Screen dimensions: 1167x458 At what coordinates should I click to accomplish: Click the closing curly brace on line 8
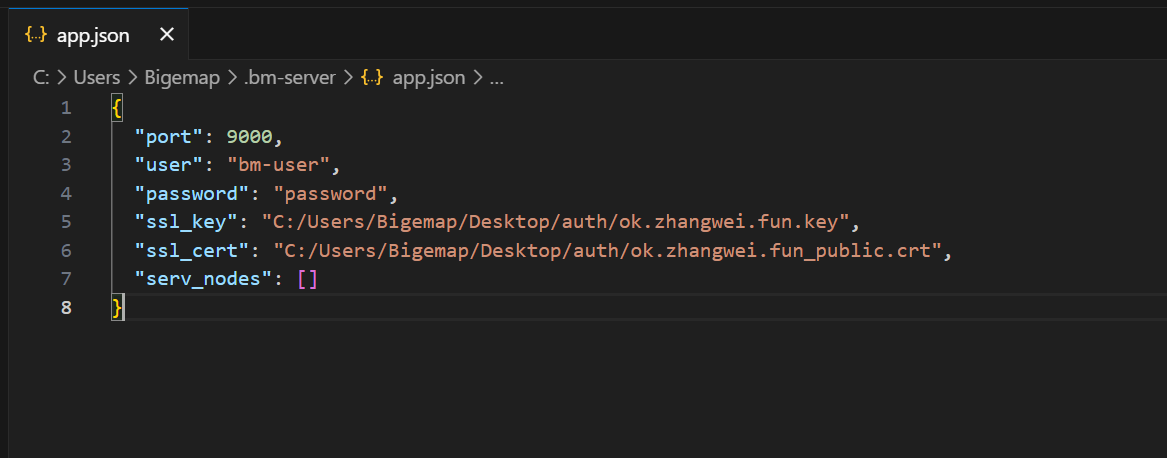117,308
